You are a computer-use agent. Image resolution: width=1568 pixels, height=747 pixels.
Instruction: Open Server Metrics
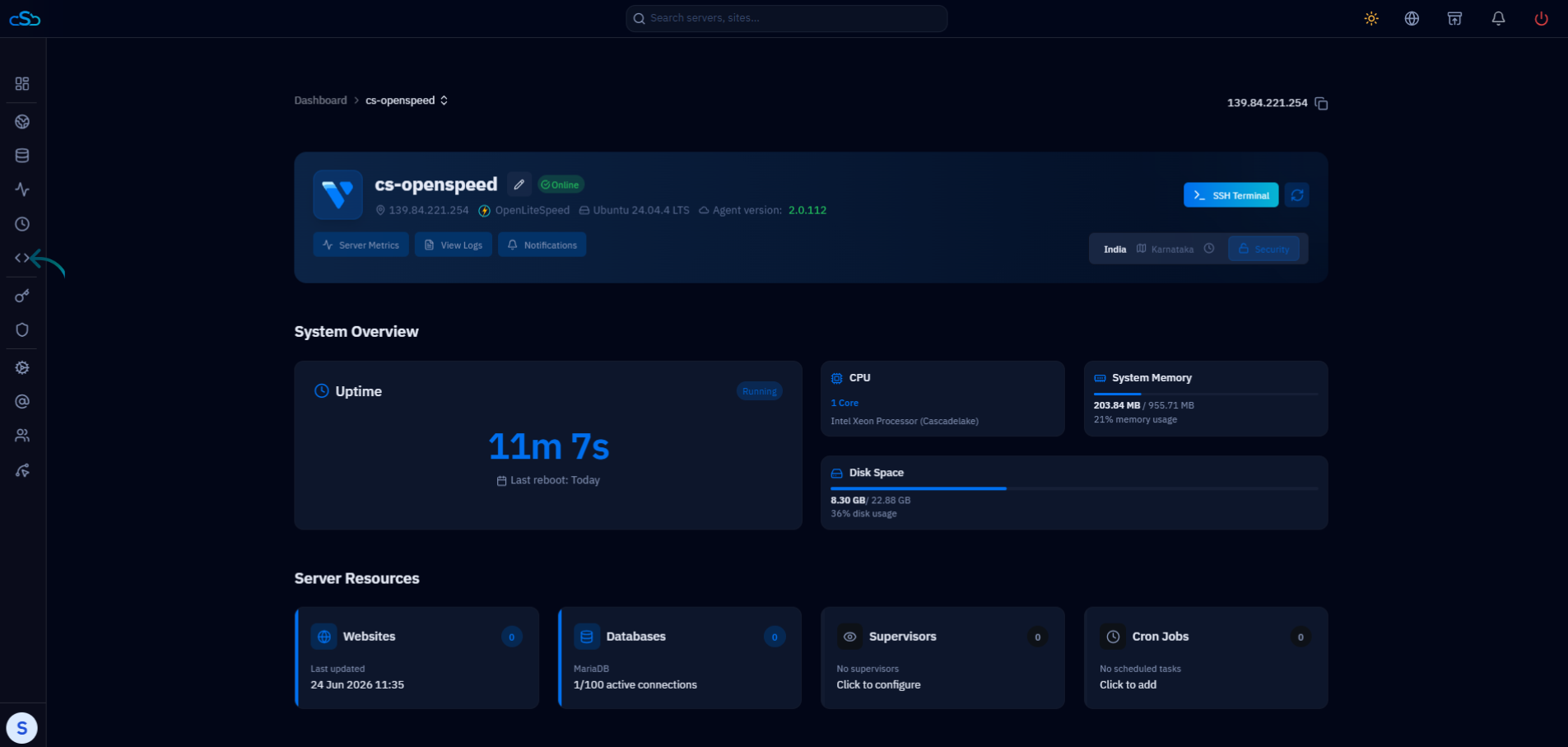tap(361, 245)
